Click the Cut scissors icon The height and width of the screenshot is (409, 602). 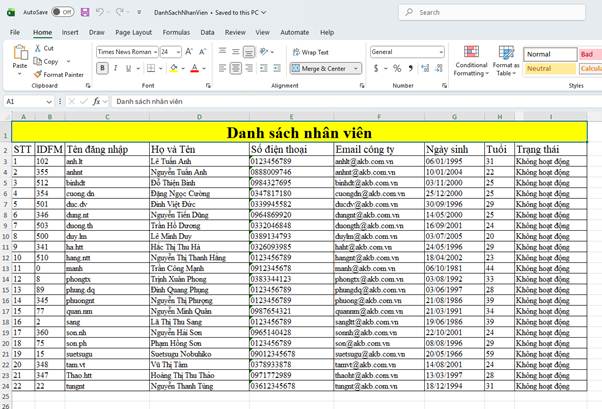tap(38, 48)
